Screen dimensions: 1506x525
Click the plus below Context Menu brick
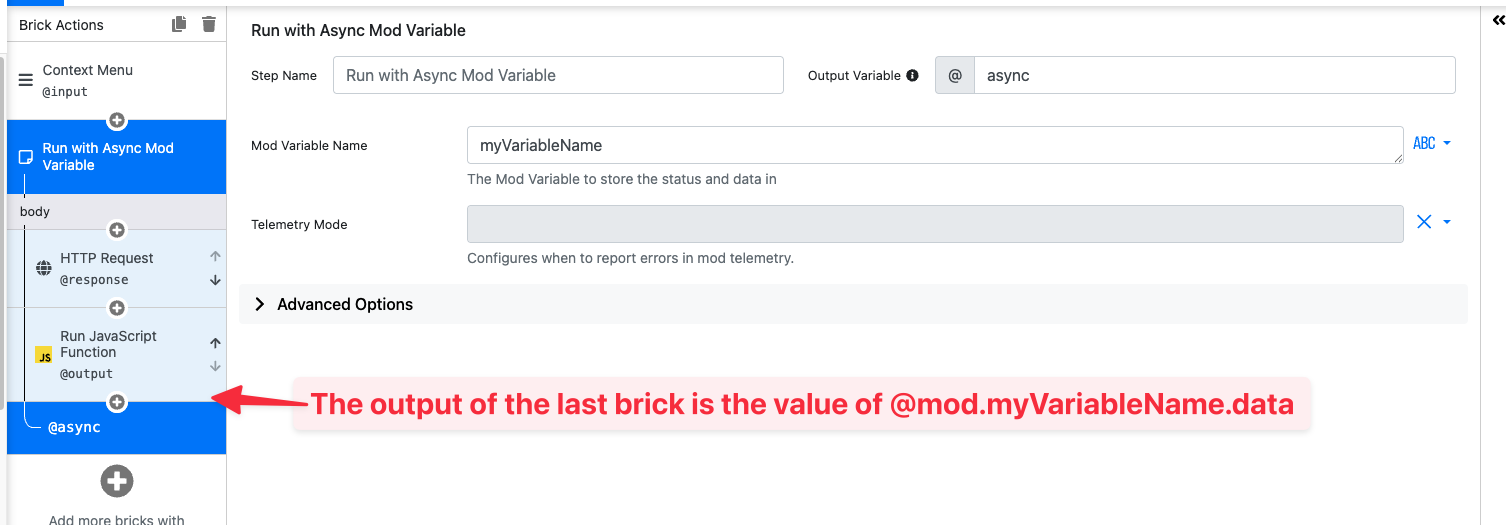pyautogui.click(x=117, y=121)
